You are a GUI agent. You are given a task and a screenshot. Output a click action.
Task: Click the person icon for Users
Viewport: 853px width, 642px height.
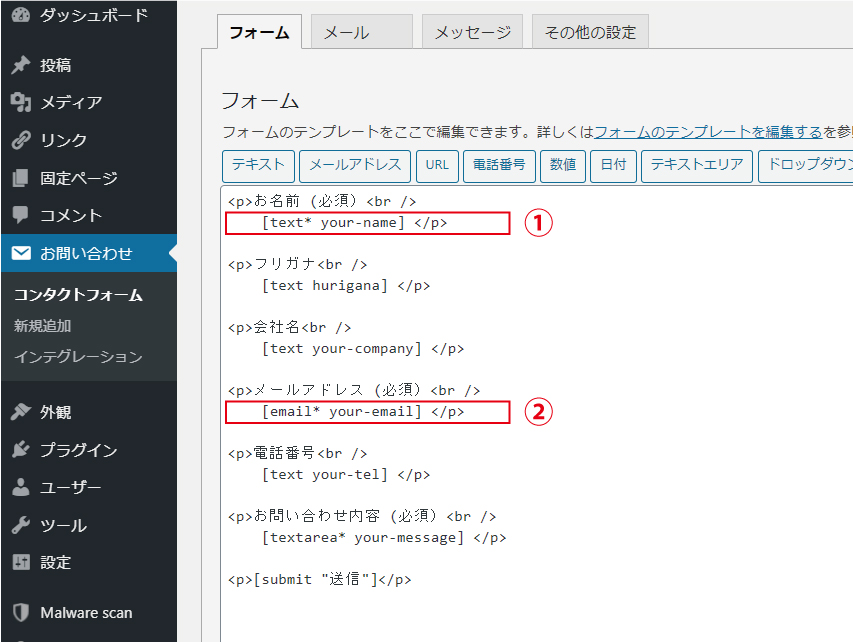click(20, 488)
